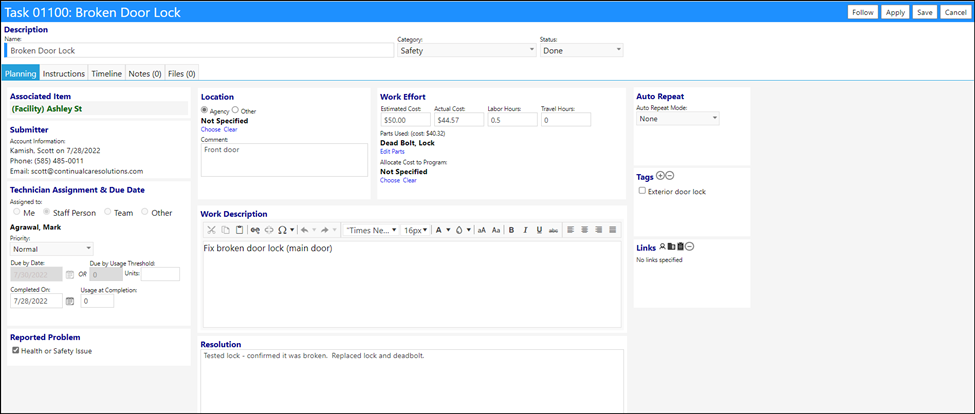Click Choose link under Location

[211, 129]
